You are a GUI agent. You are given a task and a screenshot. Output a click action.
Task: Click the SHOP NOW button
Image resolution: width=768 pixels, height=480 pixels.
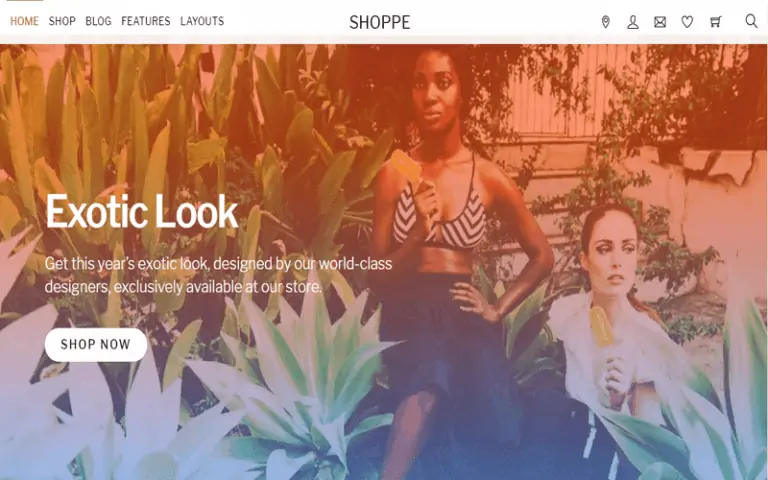click(96, 344)
